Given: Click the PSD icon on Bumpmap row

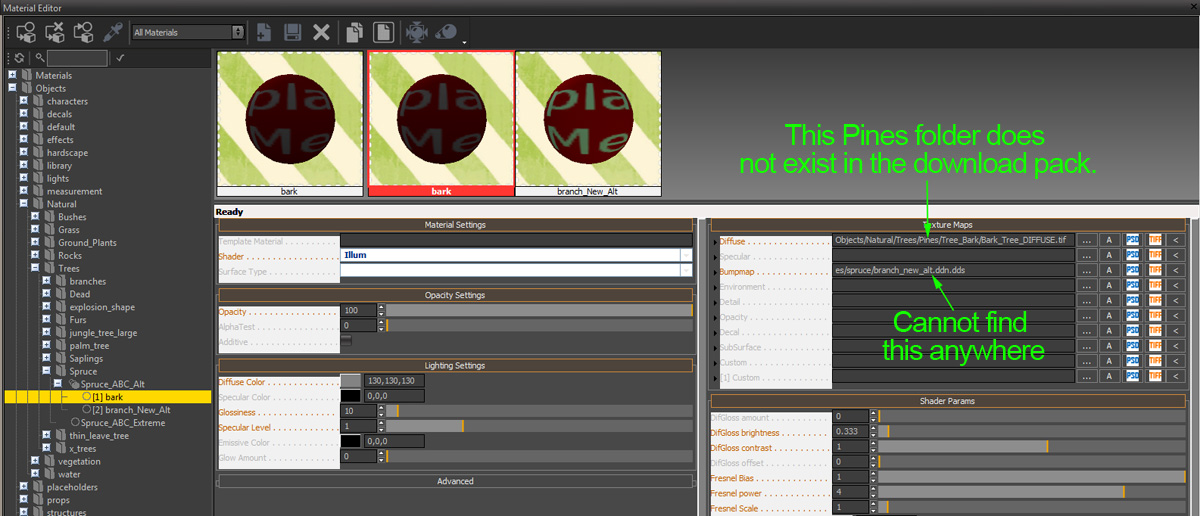Looking at the screenshot, I should [1133, 270].
